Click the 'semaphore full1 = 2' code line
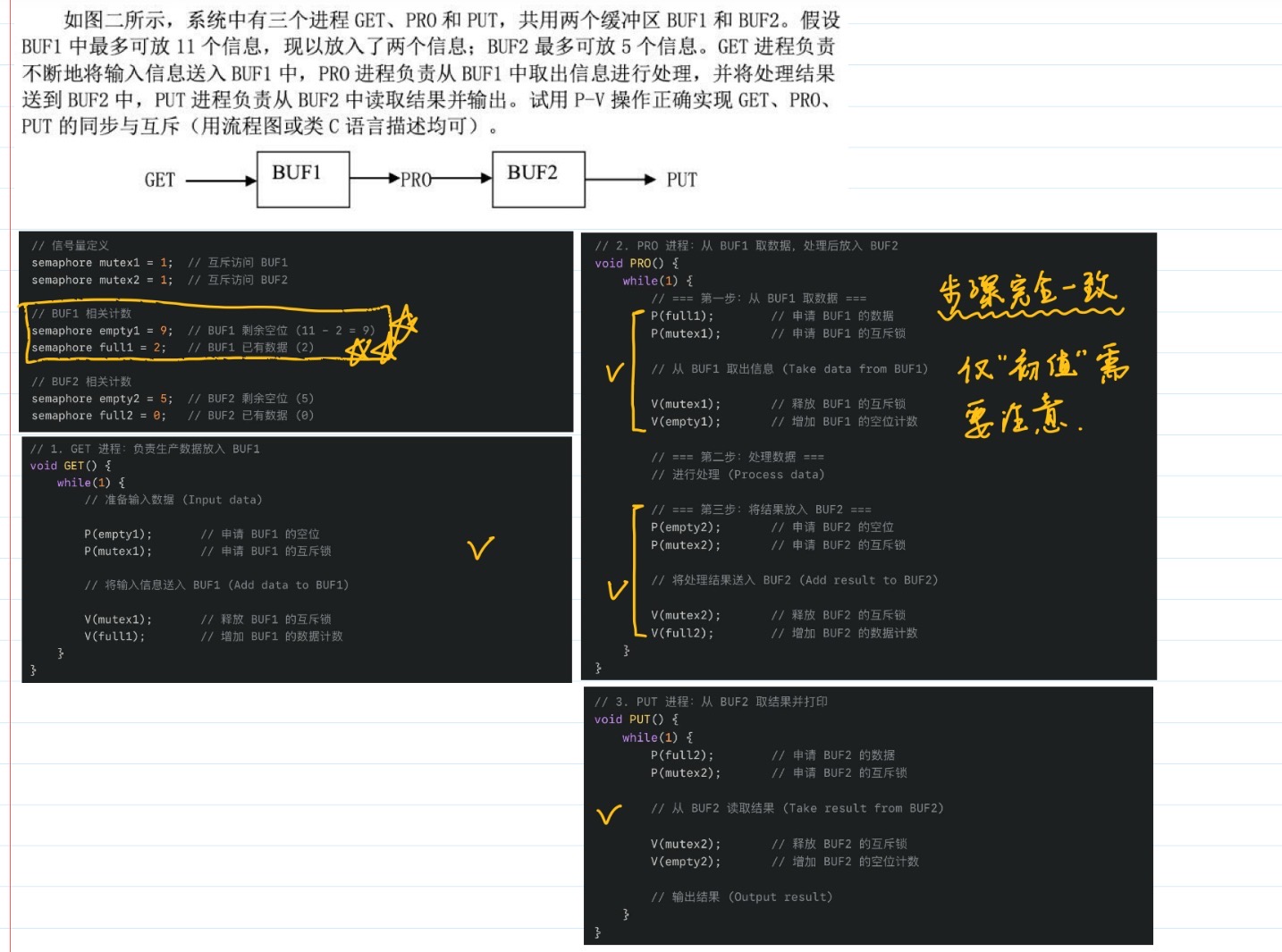This screenshot has height=952, width=1282. pyautogui.click(x=98, y=348)
